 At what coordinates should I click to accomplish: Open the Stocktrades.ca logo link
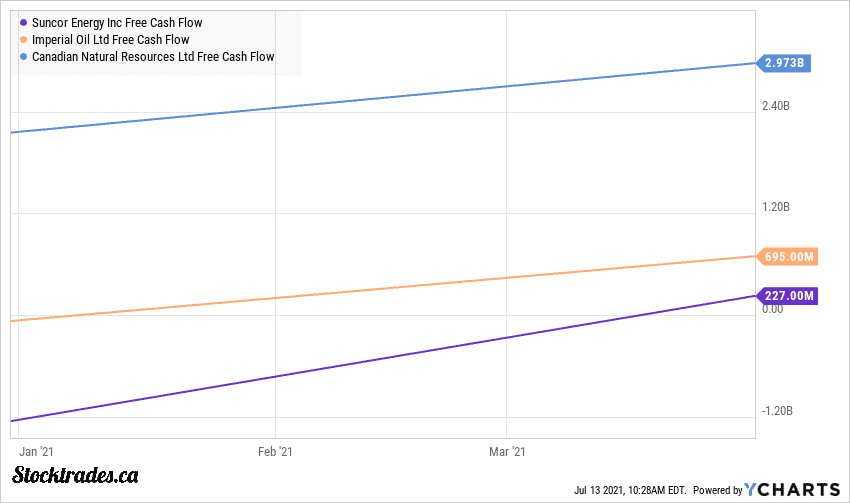(76, 476)
